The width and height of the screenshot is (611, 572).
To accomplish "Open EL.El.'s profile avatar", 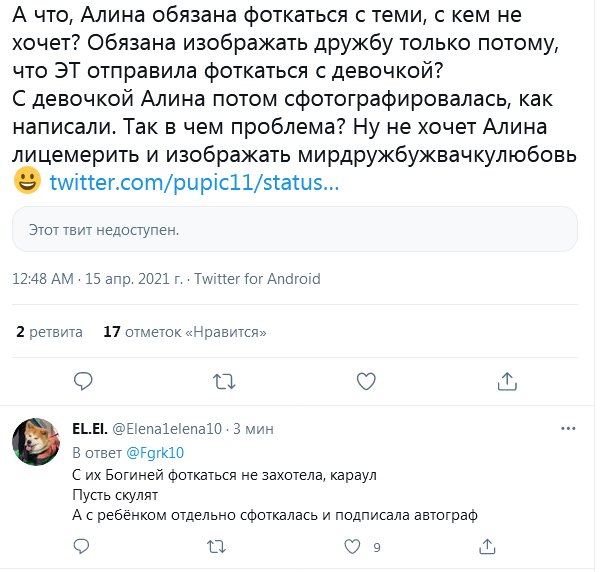I will click(35, 442).
